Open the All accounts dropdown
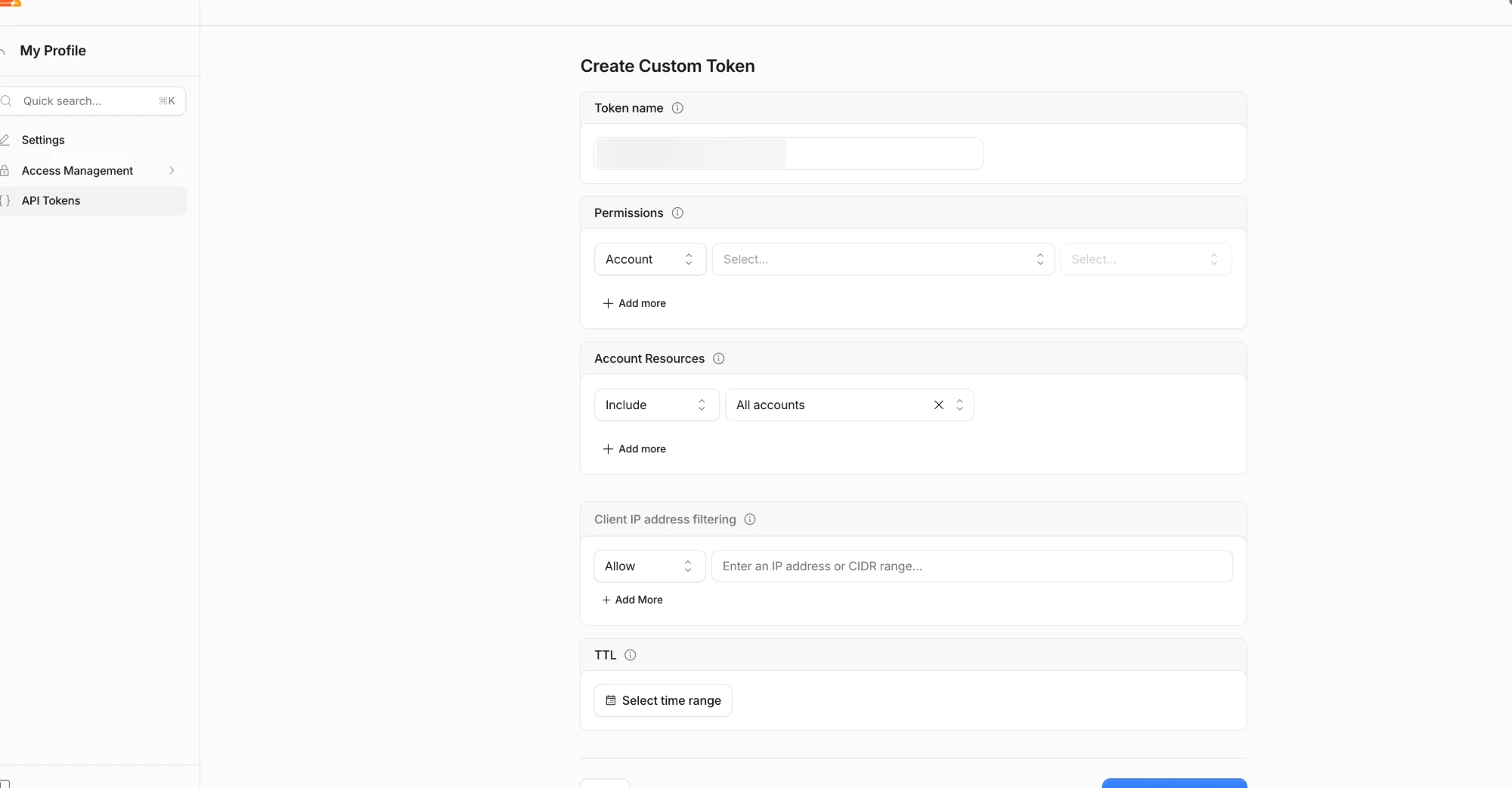This screenshot has width=1512, height=788. (850, 405)
